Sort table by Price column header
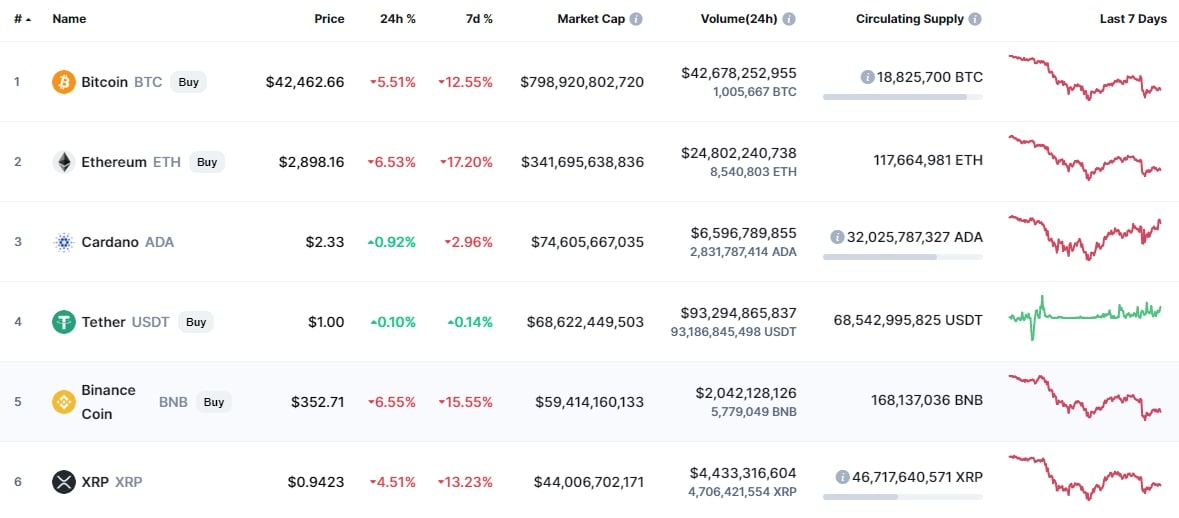 329,19
